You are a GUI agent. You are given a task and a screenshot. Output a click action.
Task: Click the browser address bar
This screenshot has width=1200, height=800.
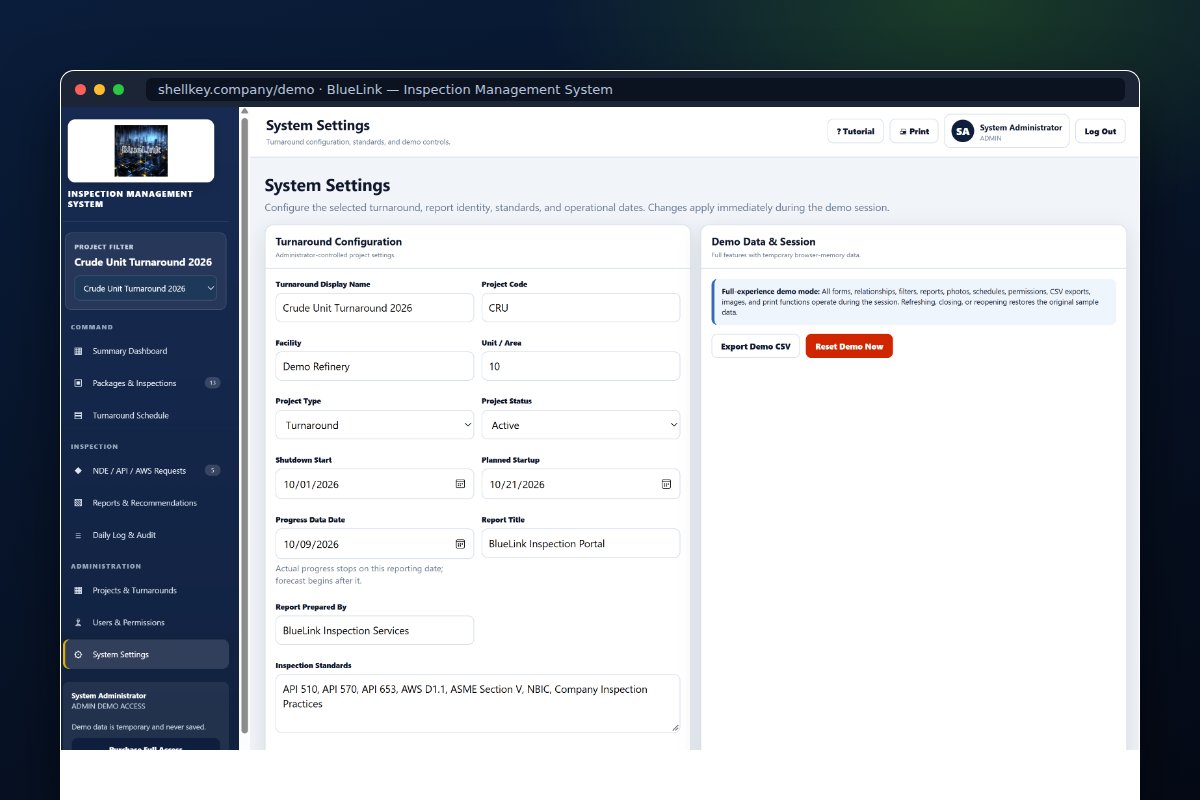coord(636,89)
